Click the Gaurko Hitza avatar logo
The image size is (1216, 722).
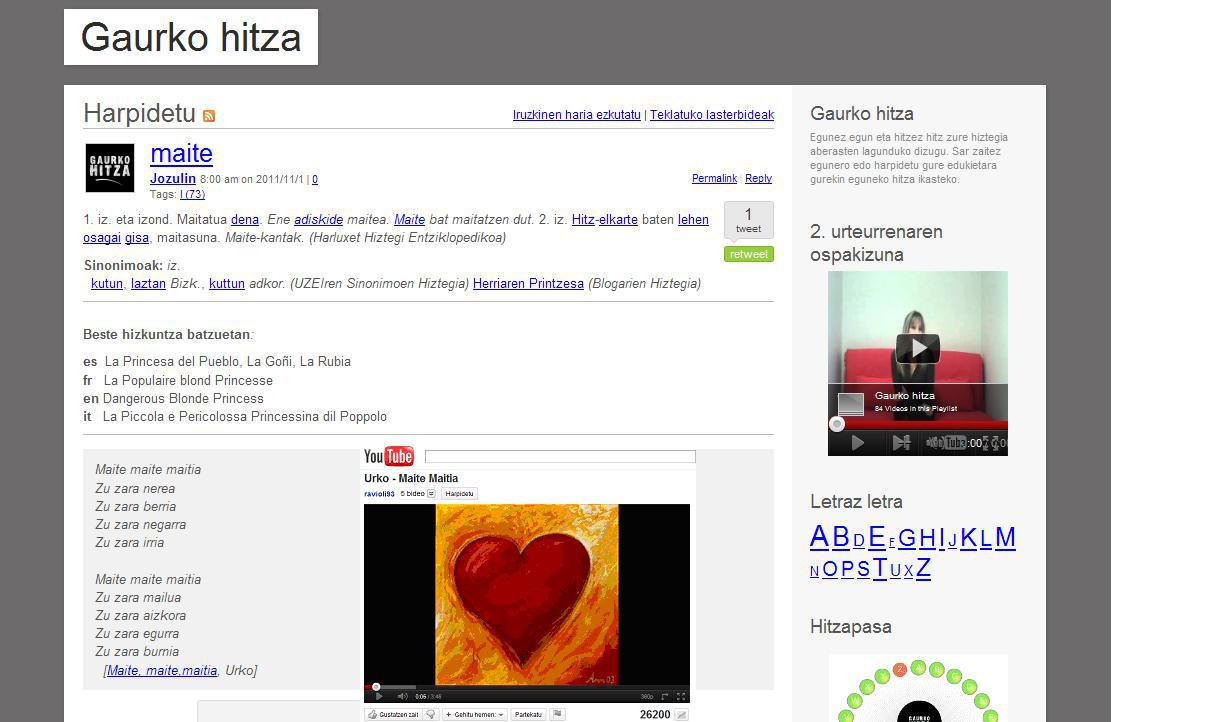[x=109, y=168]
